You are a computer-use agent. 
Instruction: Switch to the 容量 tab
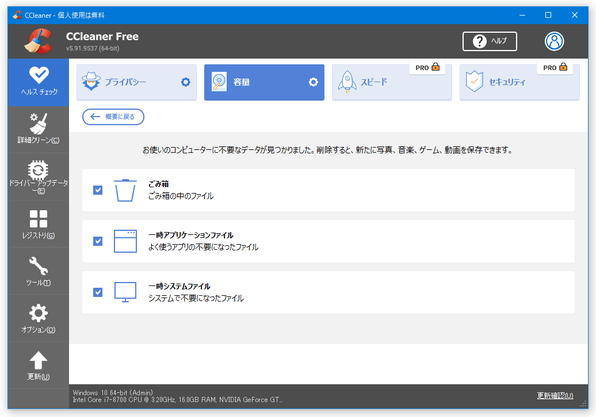(264, 82)
